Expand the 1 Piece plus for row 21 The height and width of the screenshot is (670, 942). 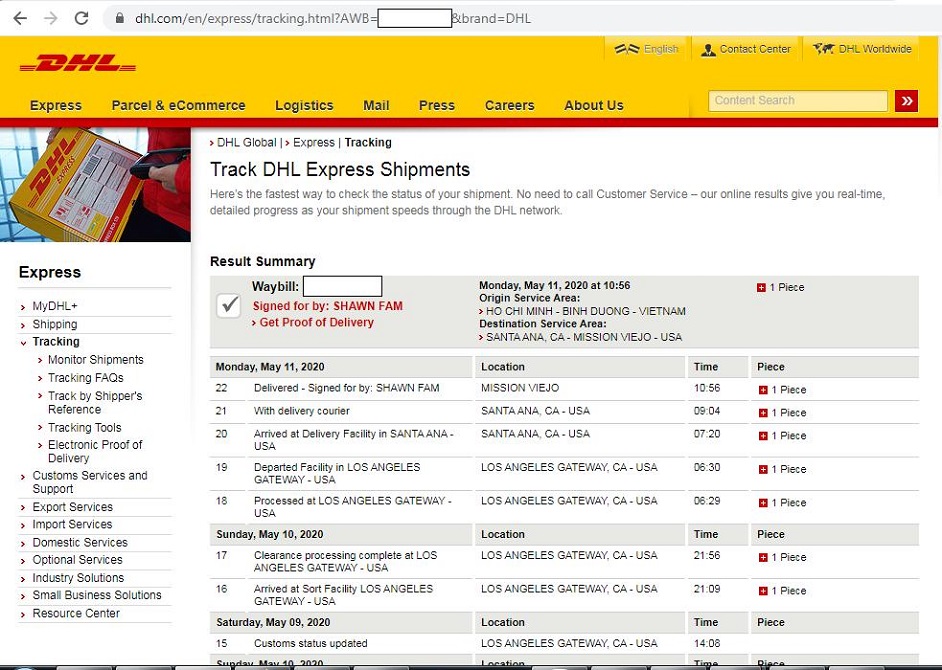click(763, 413)
